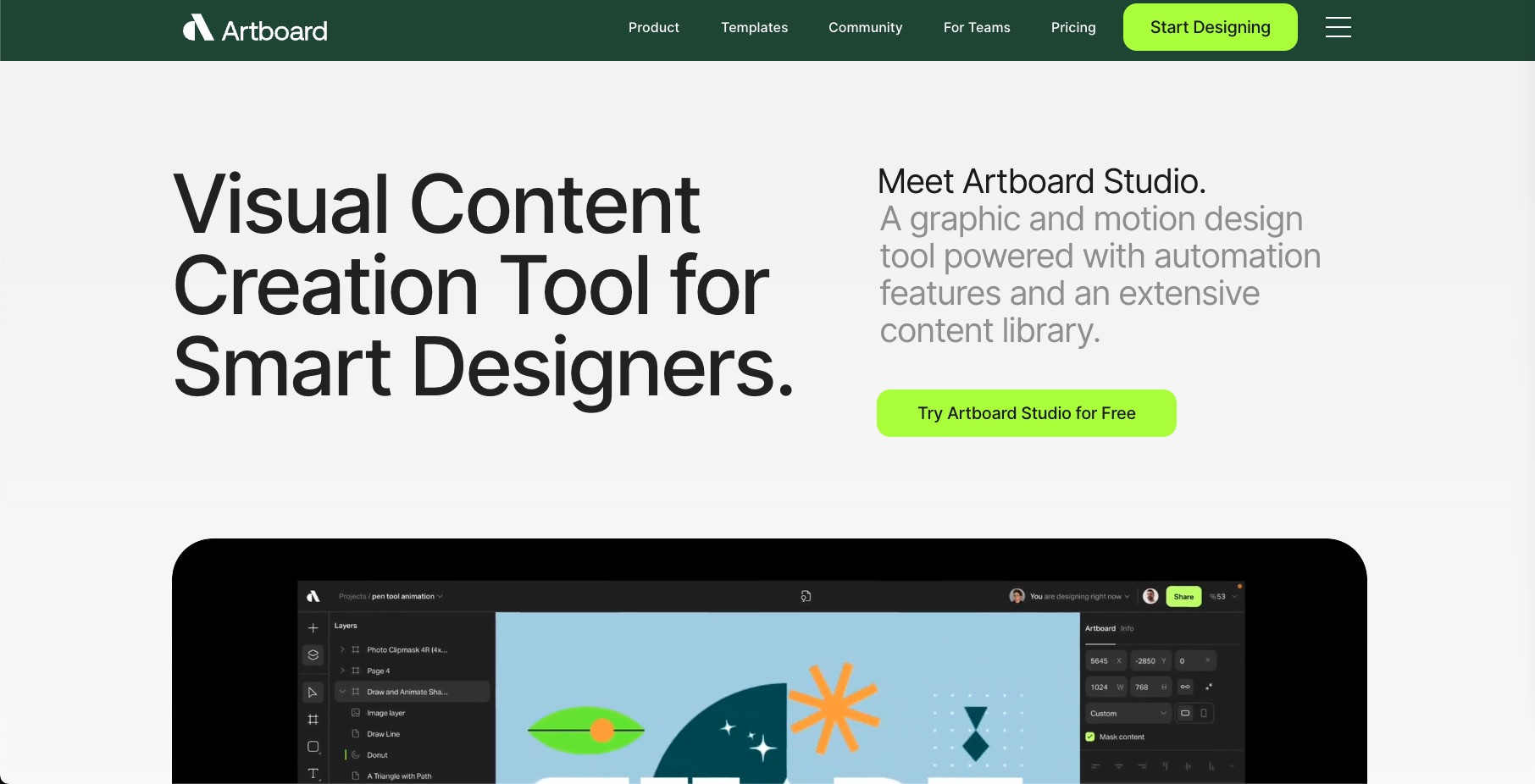1535x784 pixels.
Task: Select the arrow Move tool
Action: 313,693
